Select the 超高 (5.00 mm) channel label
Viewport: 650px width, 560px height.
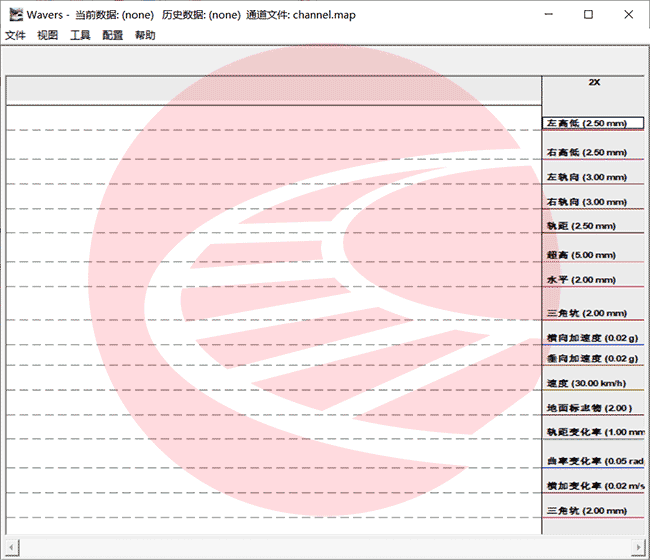(581, 255)
